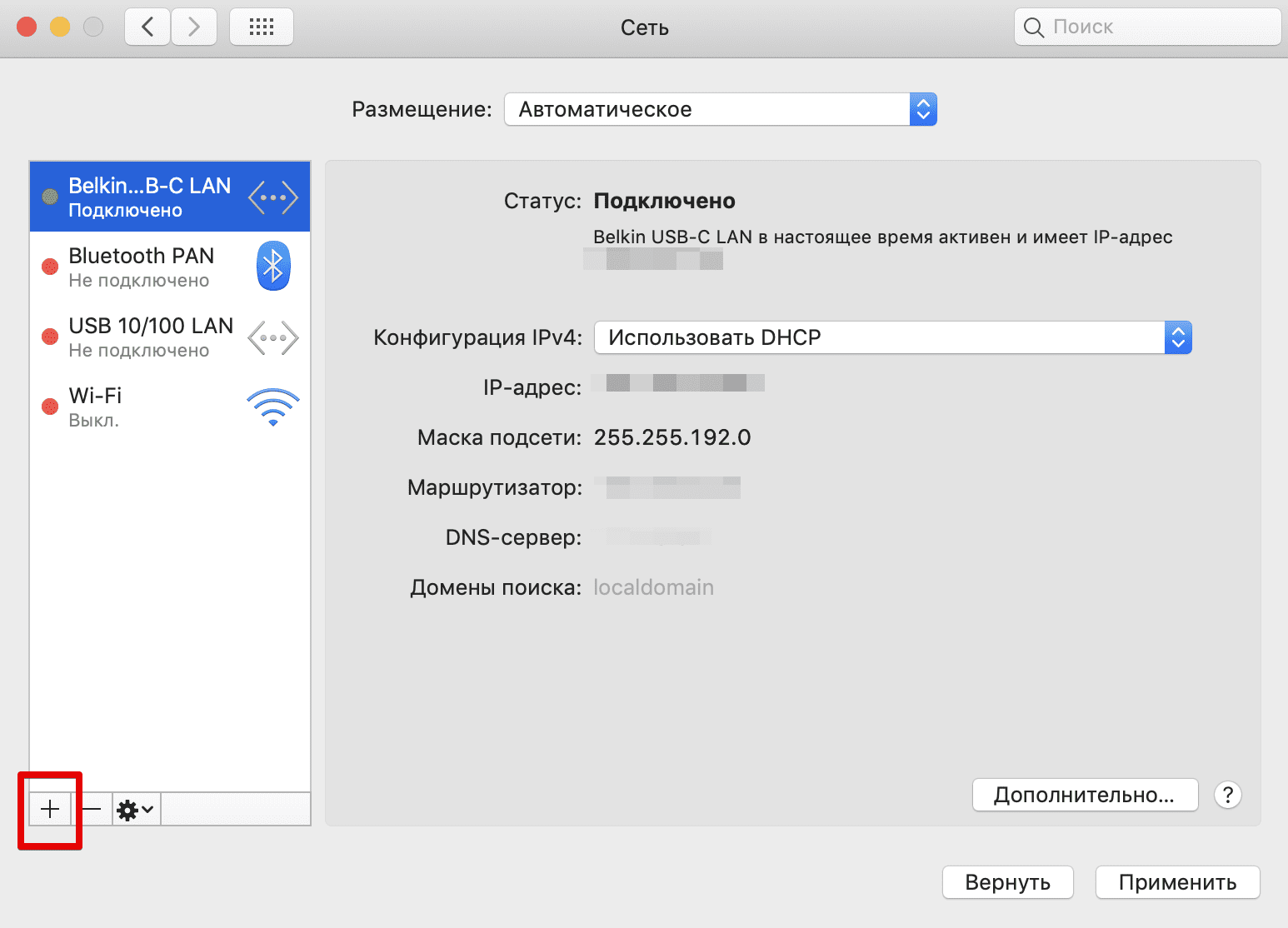Click the plus button to add a service
The height and width of the screenshot is (928, 1288).
click(x=50, y=809)
